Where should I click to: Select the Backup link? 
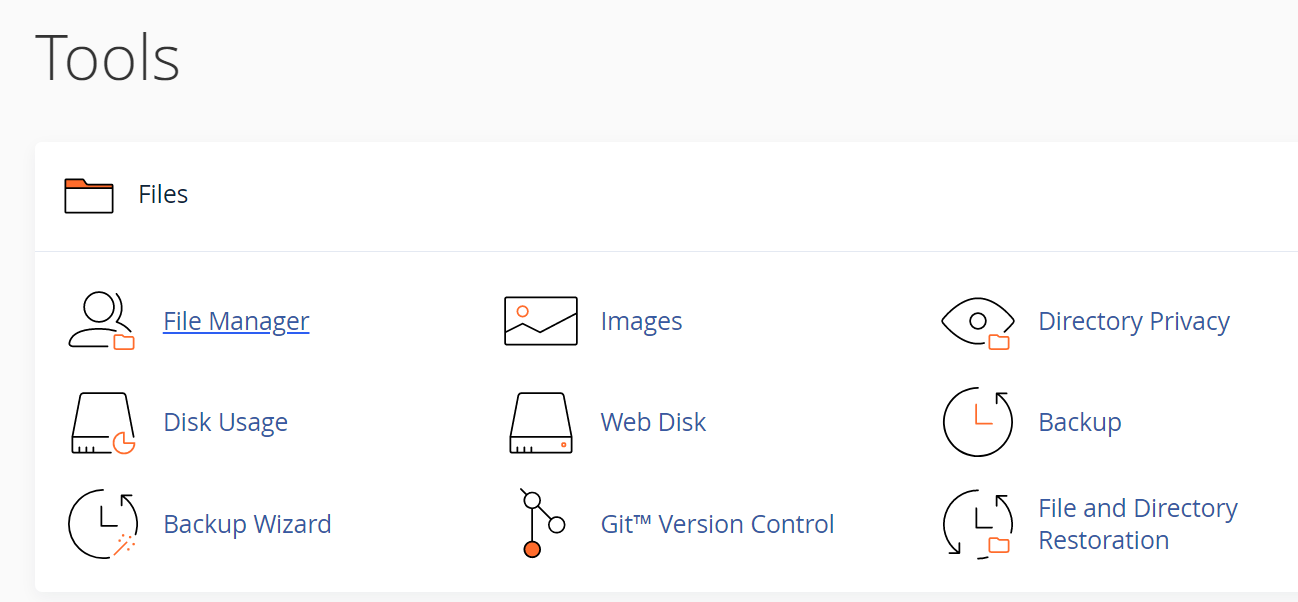point(1080,422)
